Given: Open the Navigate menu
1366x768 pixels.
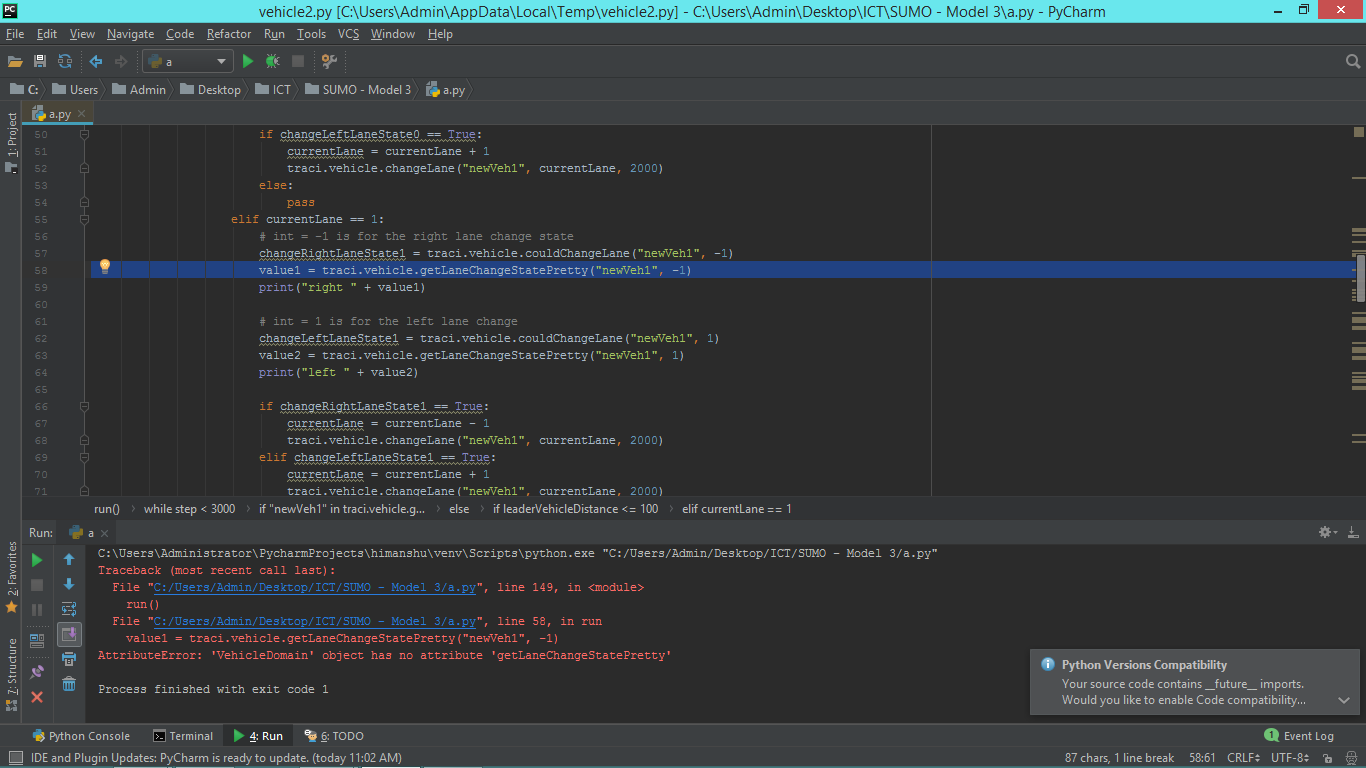Looking at the screenshot, I should click(131, 34).
